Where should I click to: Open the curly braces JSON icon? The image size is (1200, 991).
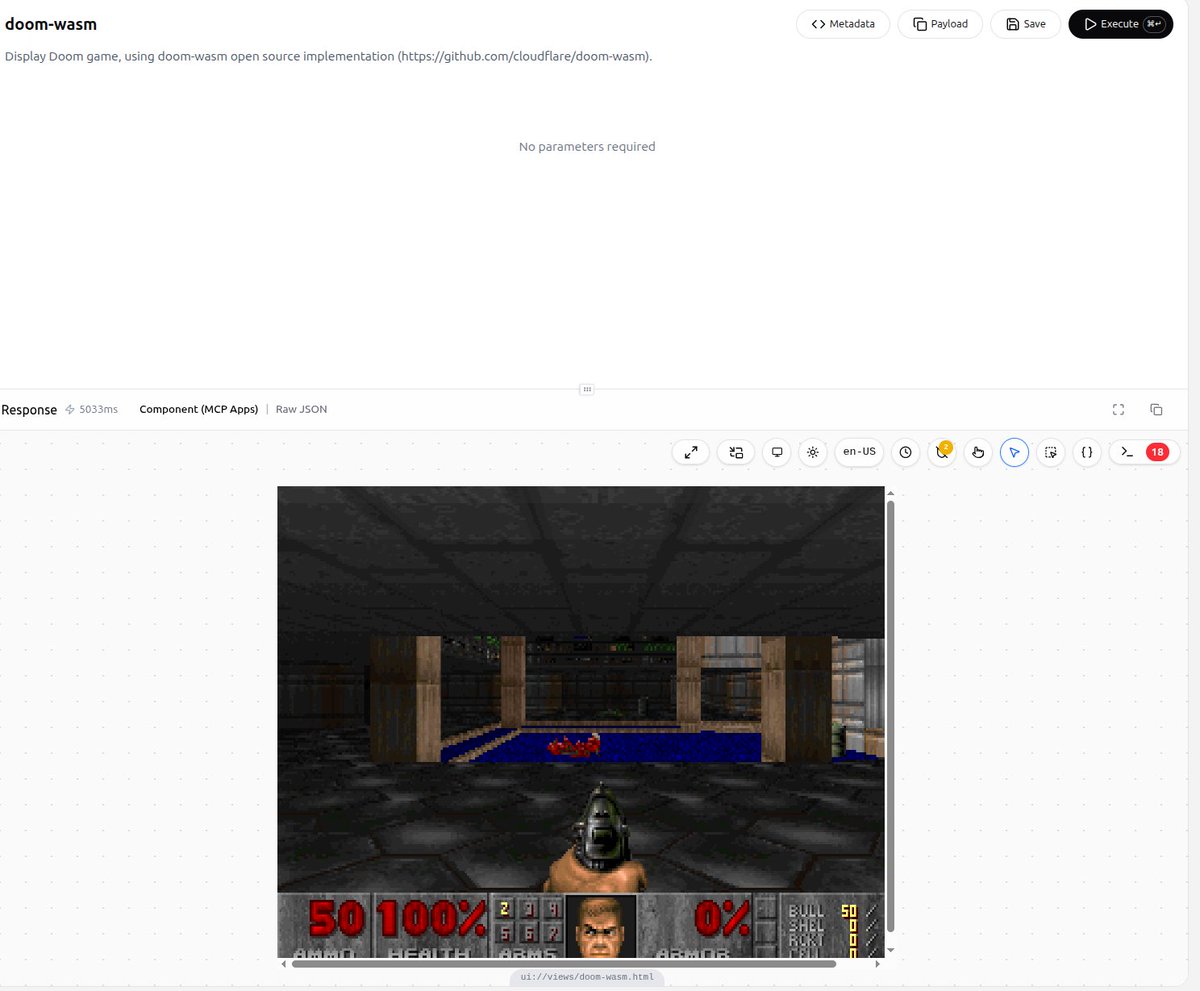tap(1087, 452)
